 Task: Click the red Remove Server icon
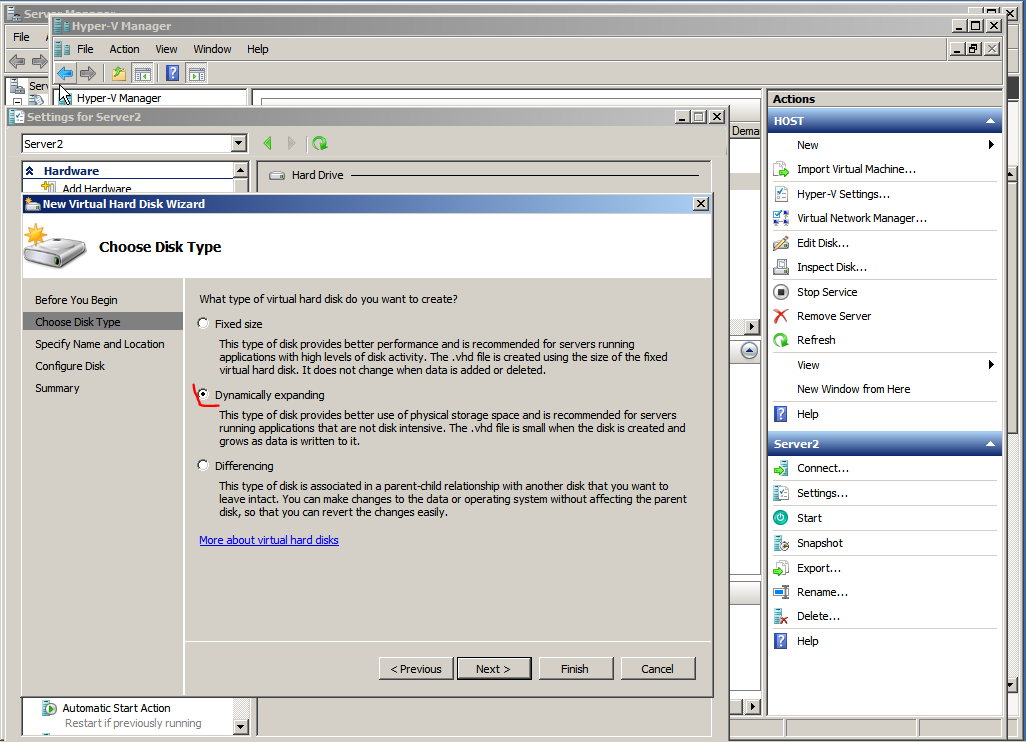(x=781, y=316)
